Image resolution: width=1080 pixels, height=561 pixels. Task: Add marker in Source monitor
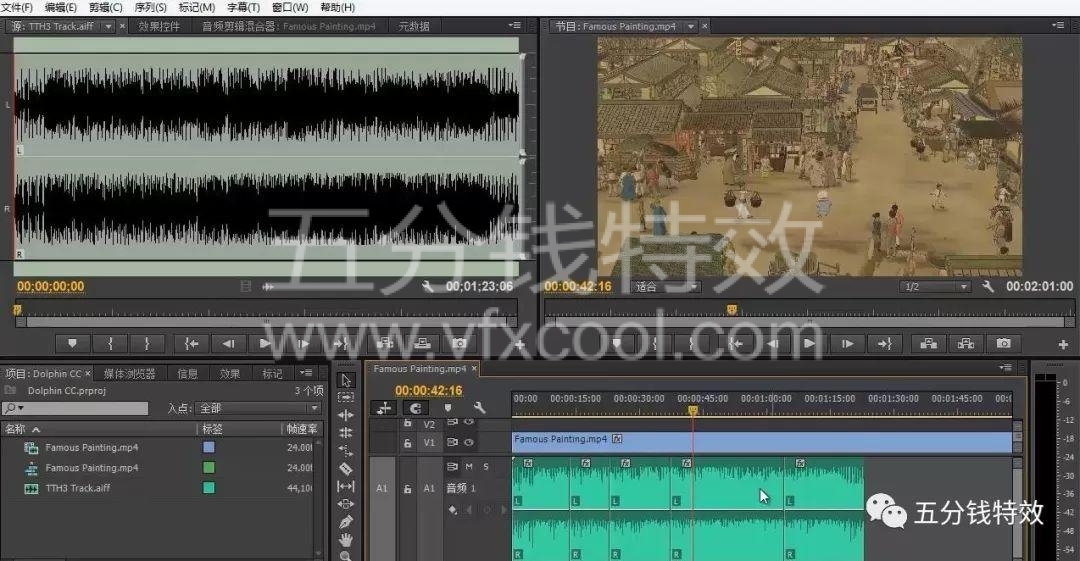[x=72, y=343]
